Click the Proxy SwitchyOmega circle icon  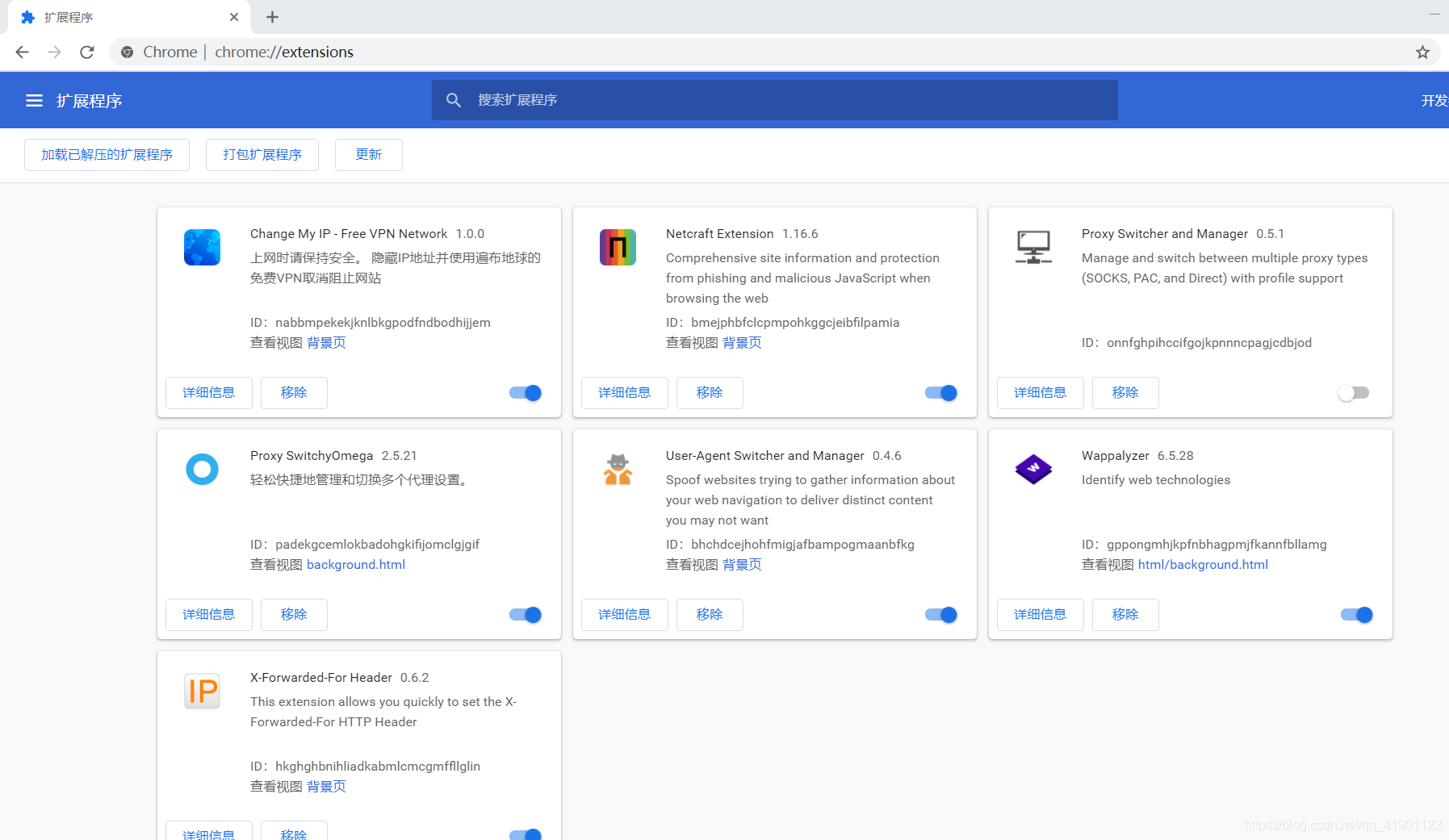coord(202,469)
